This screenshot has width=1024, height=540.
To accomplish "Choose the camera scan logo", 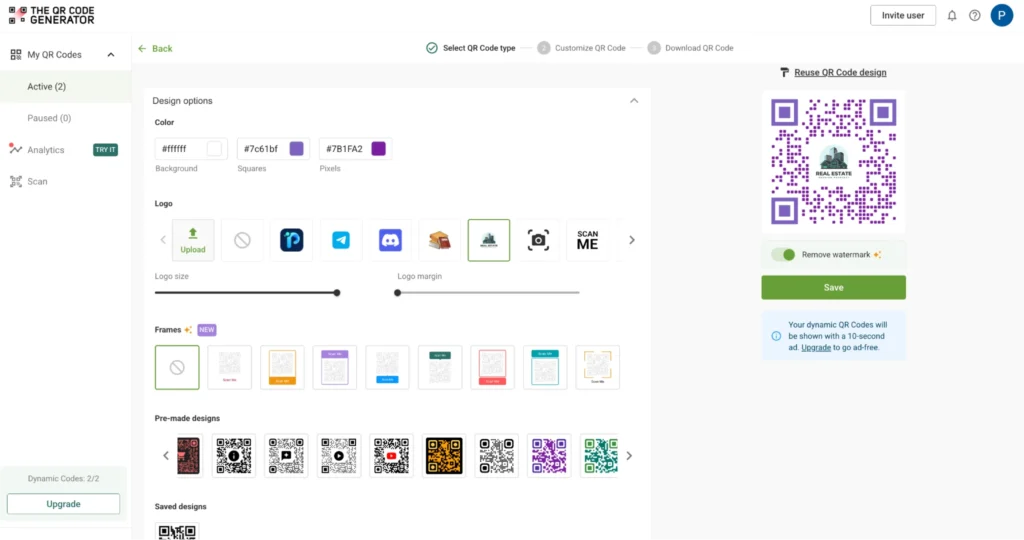I will 538,240.
